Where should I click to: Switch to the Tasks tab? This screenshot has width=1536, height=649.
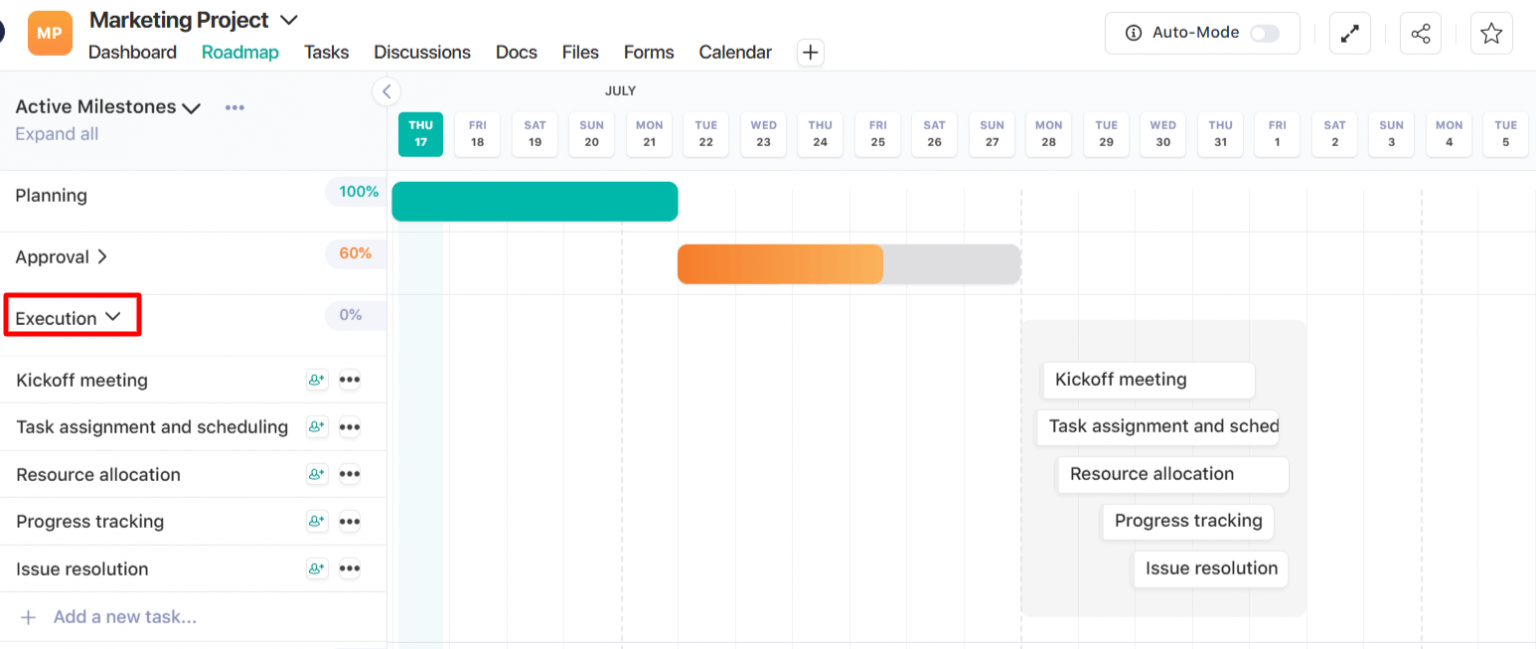[x=326, y=52]
